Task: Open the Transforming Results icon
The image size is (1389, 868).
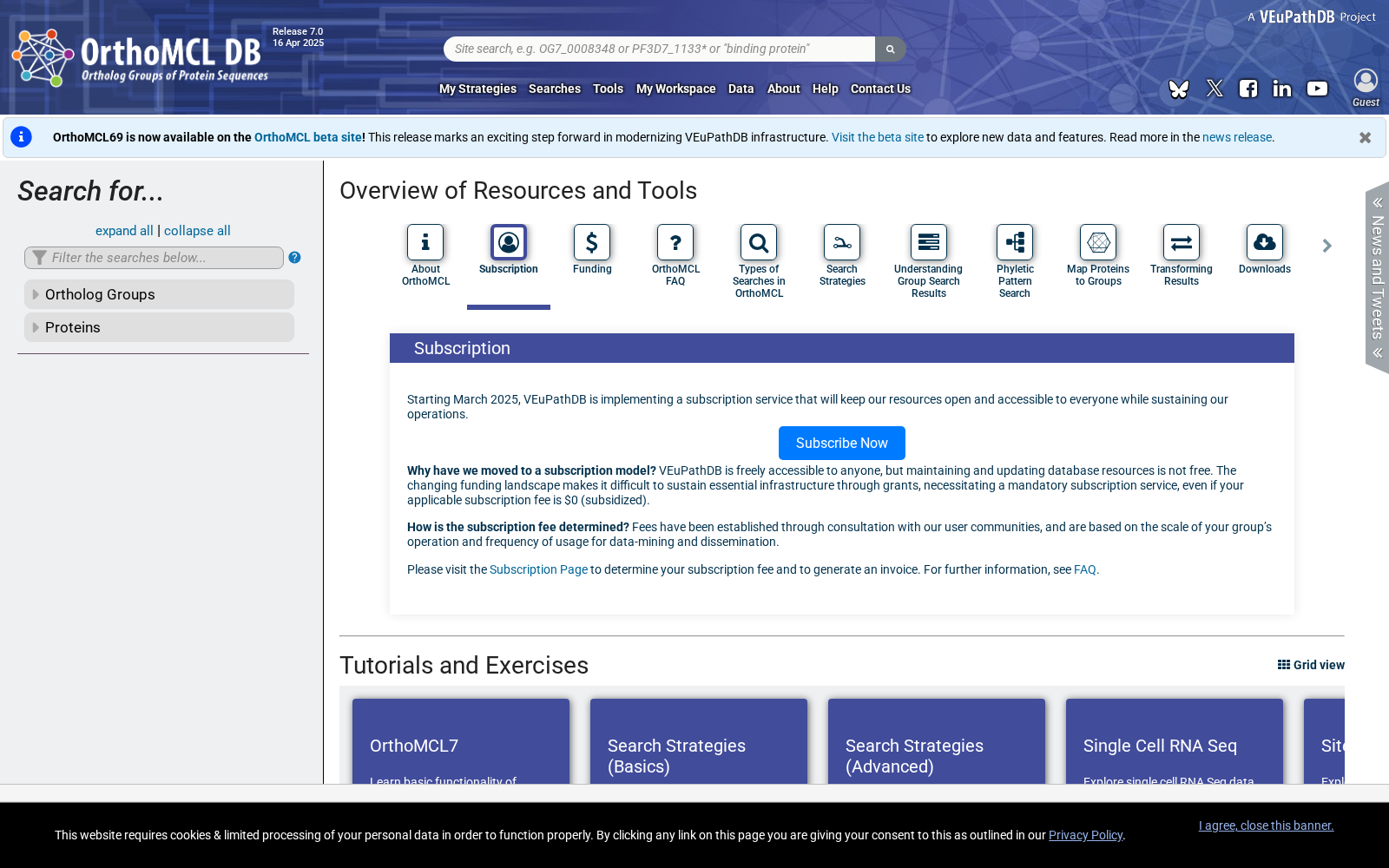Action: click(x=1182, y=242)
